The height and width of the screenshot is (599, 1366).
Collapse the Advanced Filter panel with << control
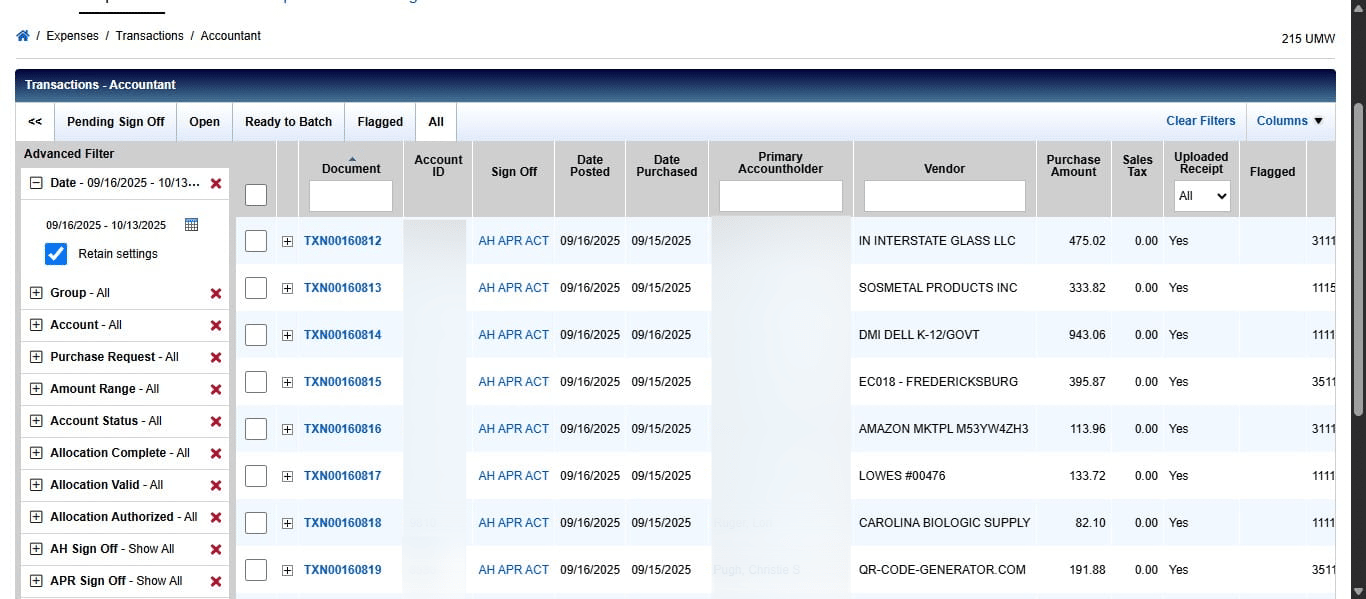[x=33, y=121]
